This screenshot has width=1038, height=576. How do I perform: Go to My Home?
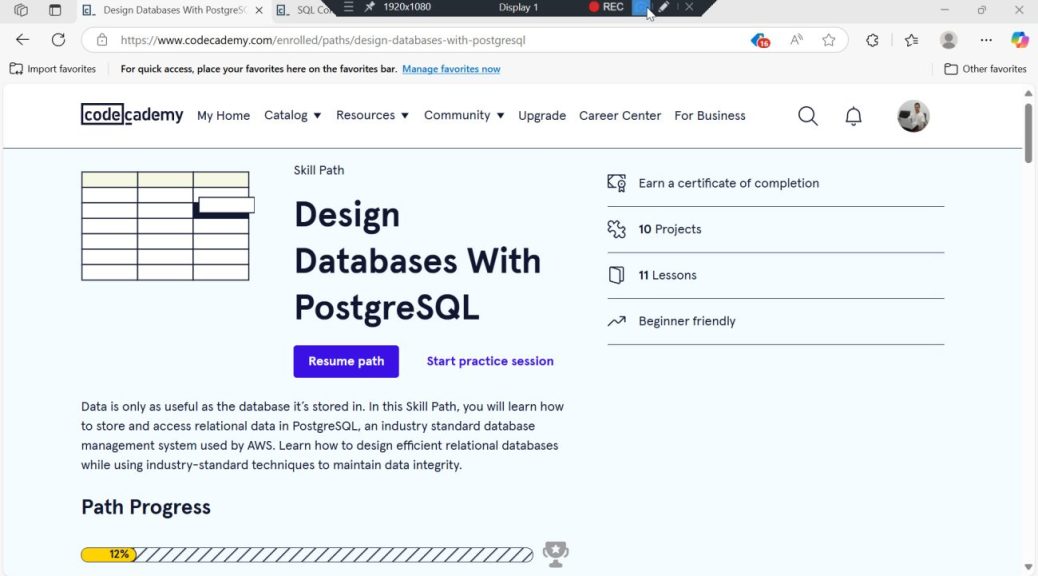click(223, 115)
